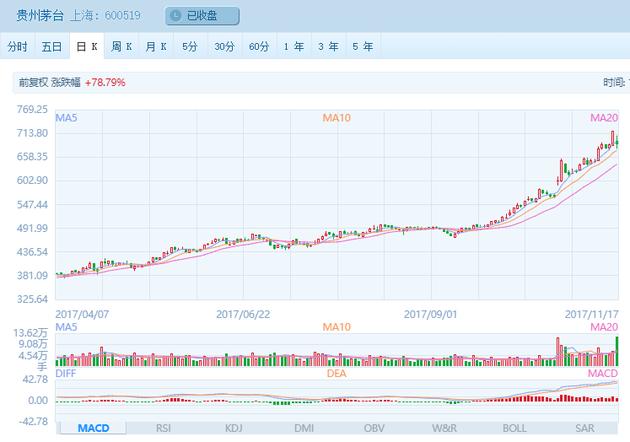Click the 547.44 price axis label
Viewport: 630px width, 442px height.
pos(32,205)
